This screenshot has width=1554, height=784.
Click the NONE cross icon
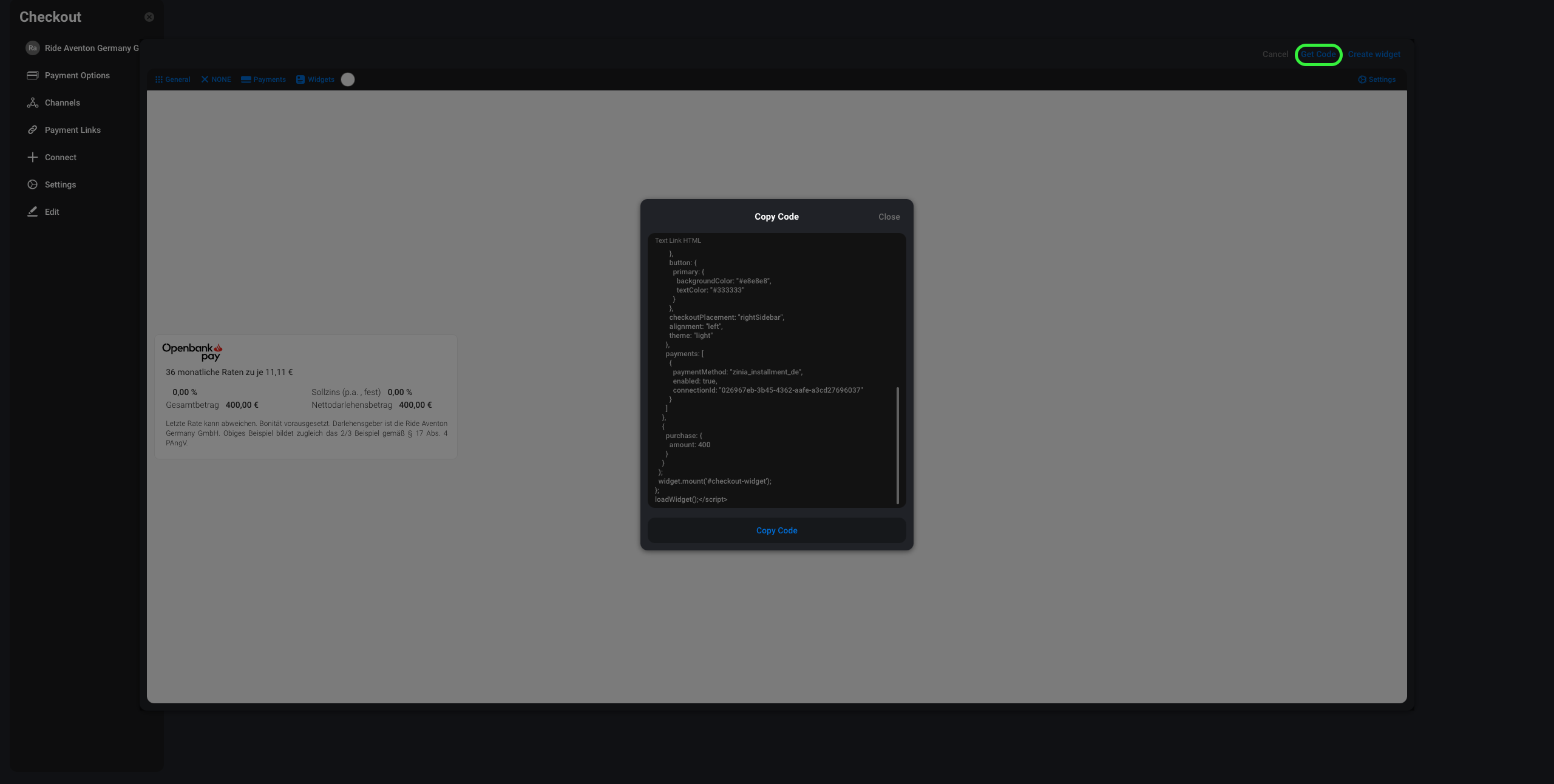[x=205, y=79]
